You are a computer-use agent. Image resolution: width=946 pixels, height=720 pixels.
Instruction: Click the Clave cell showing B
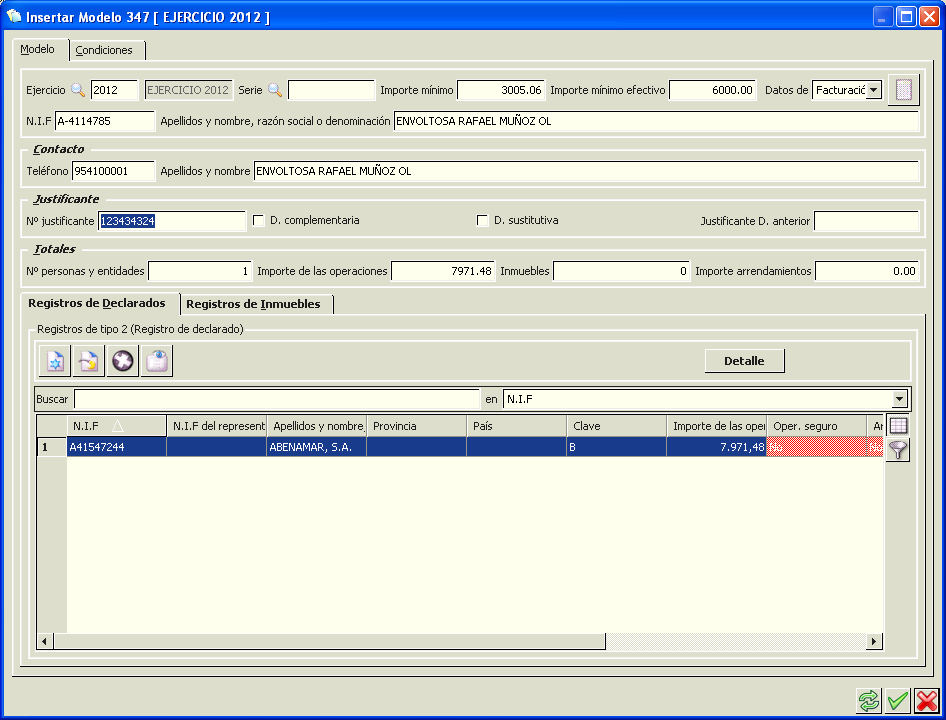click(x=617, y=447)
